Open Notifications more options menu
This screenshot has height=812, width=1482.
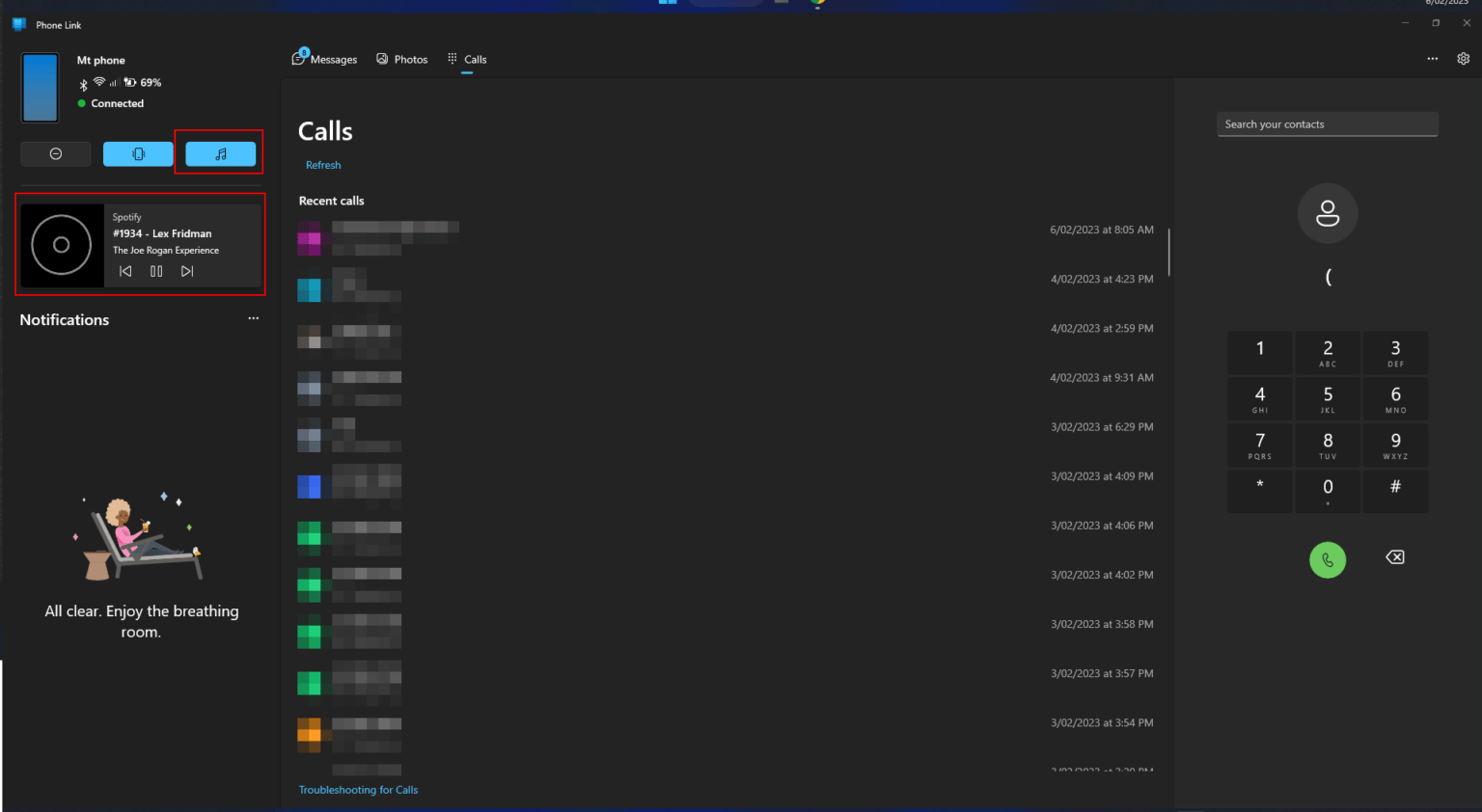pos(253,318)
